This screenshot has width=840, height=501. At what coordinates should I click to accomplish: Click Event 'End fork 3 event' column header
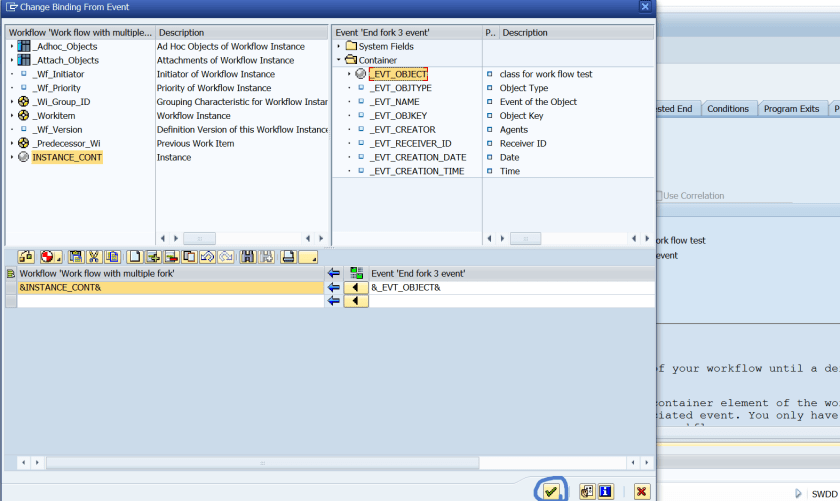point(407,32)
